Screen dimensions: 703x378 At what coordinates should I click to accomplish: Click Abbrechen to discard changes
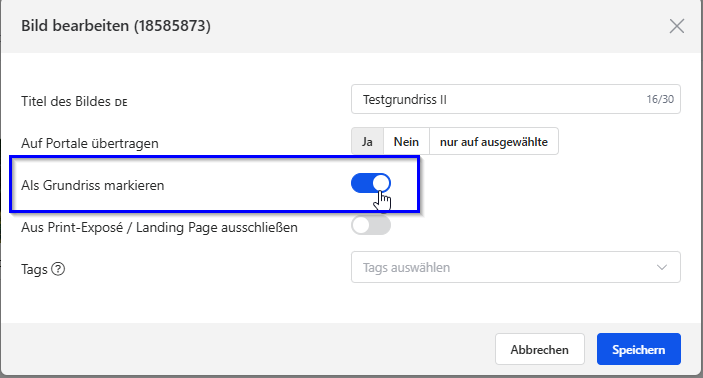point(540,349)
